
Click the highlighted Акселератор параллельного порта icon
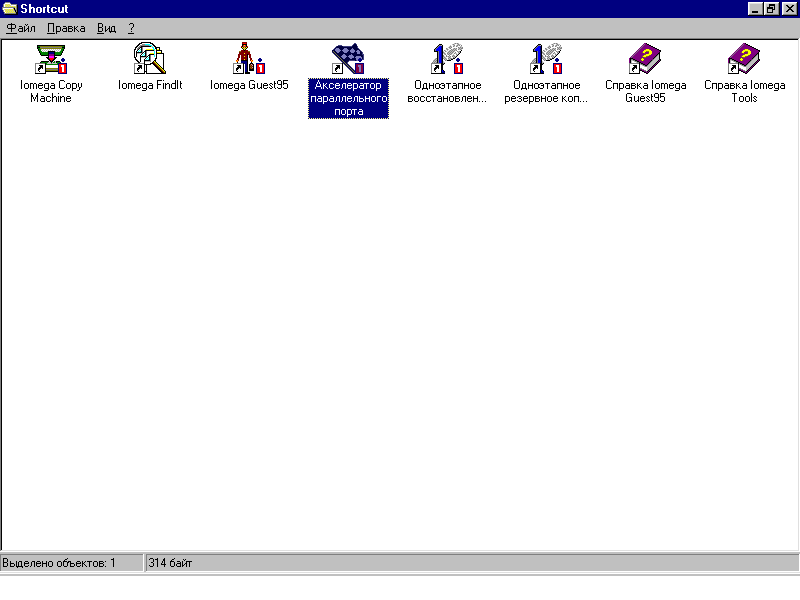click(347, 59)
